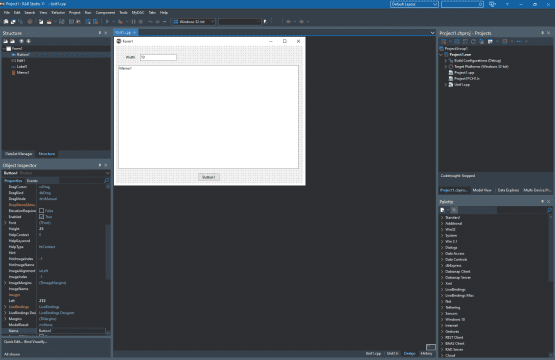Open the Tools menu
Screen dimensions: 555x360
click(123, 12)
